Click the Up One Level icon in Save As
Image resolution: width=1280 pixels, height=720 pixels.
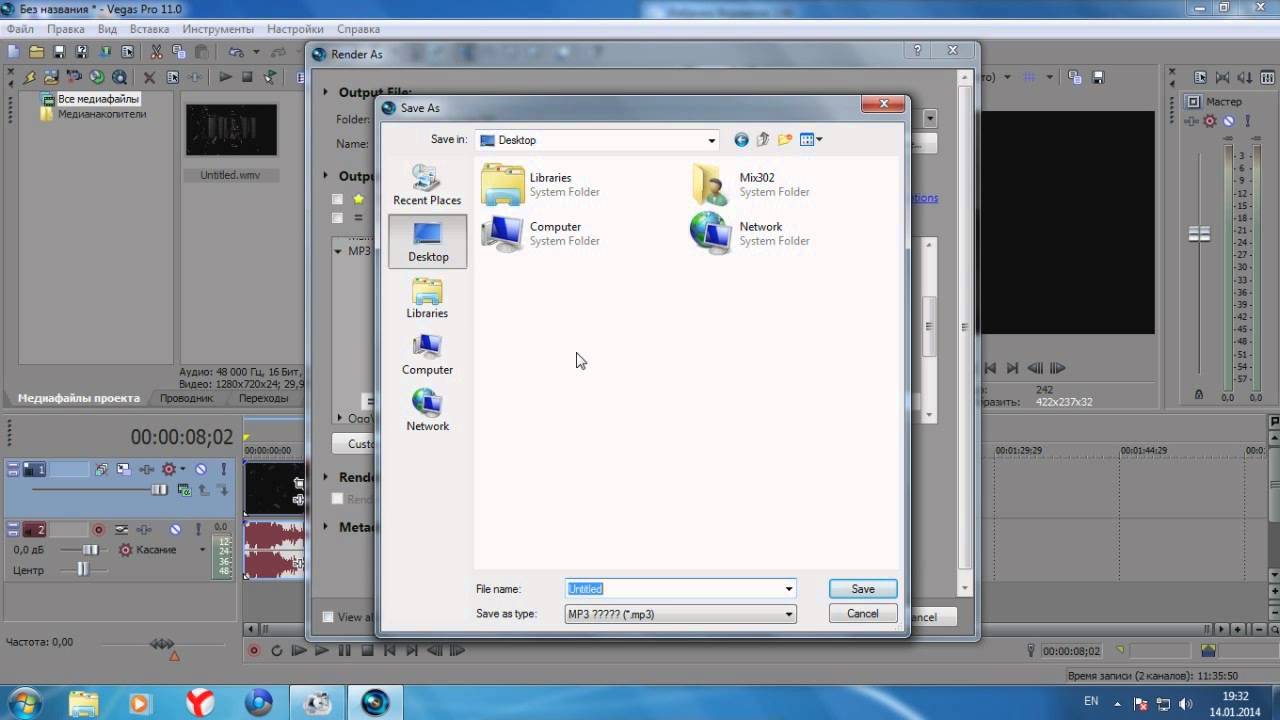coord(763,140)
